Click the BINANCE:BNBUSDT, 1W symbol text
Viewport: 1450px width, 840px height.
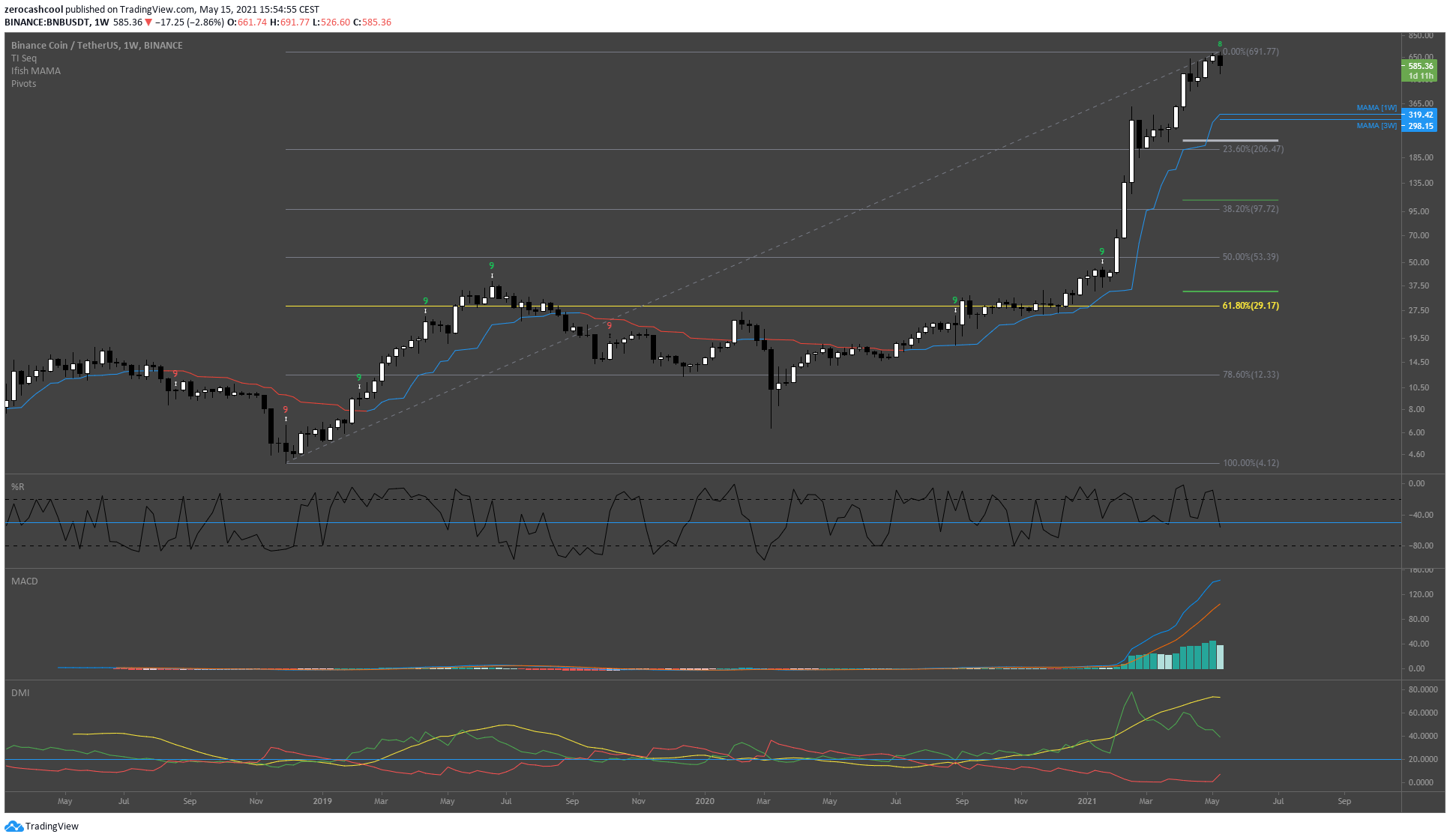(57, 22)
